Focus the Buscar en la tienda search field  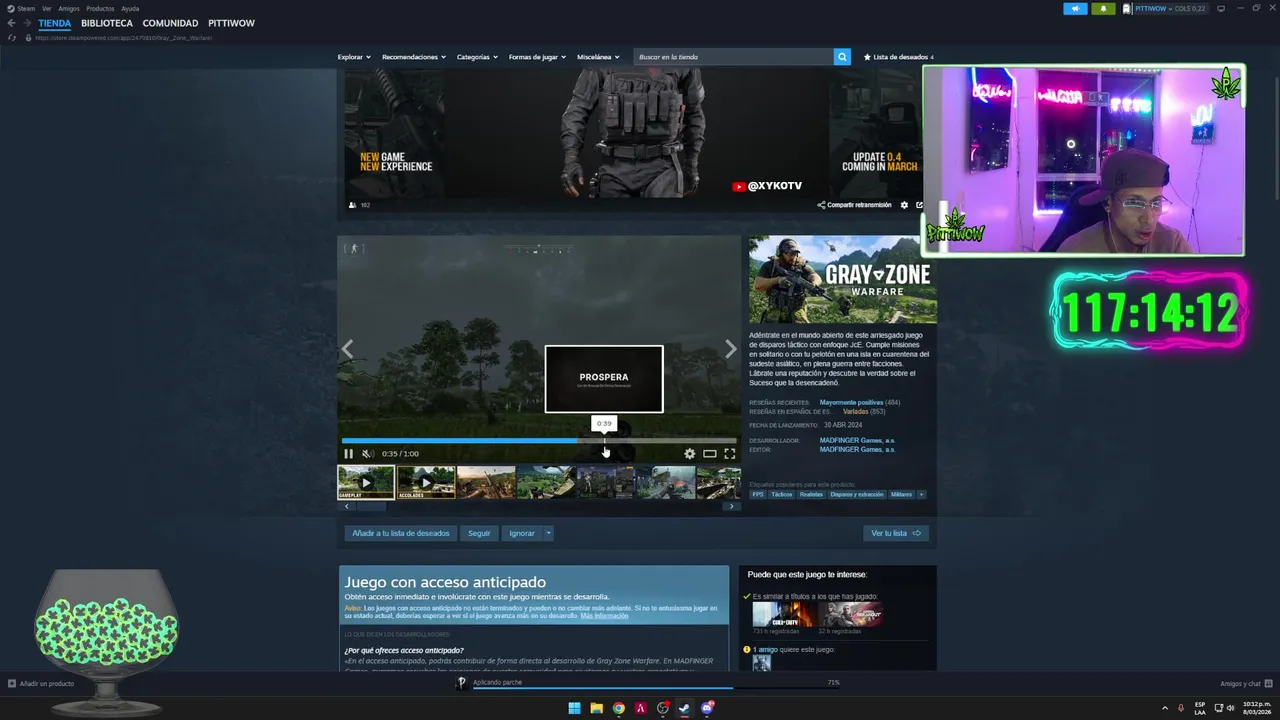point(734,57)
